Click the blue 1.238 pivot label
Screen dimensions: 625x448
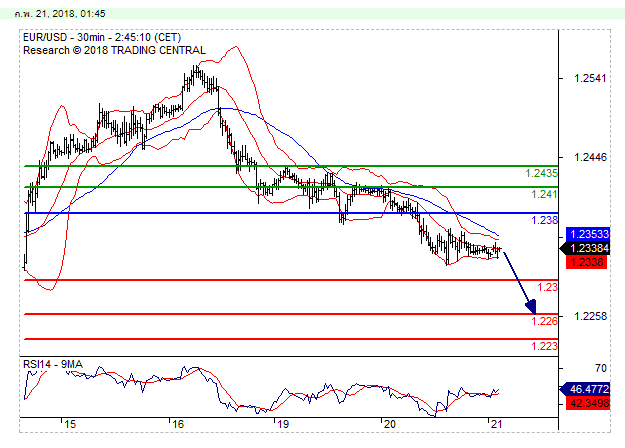(x=544, y=220)
